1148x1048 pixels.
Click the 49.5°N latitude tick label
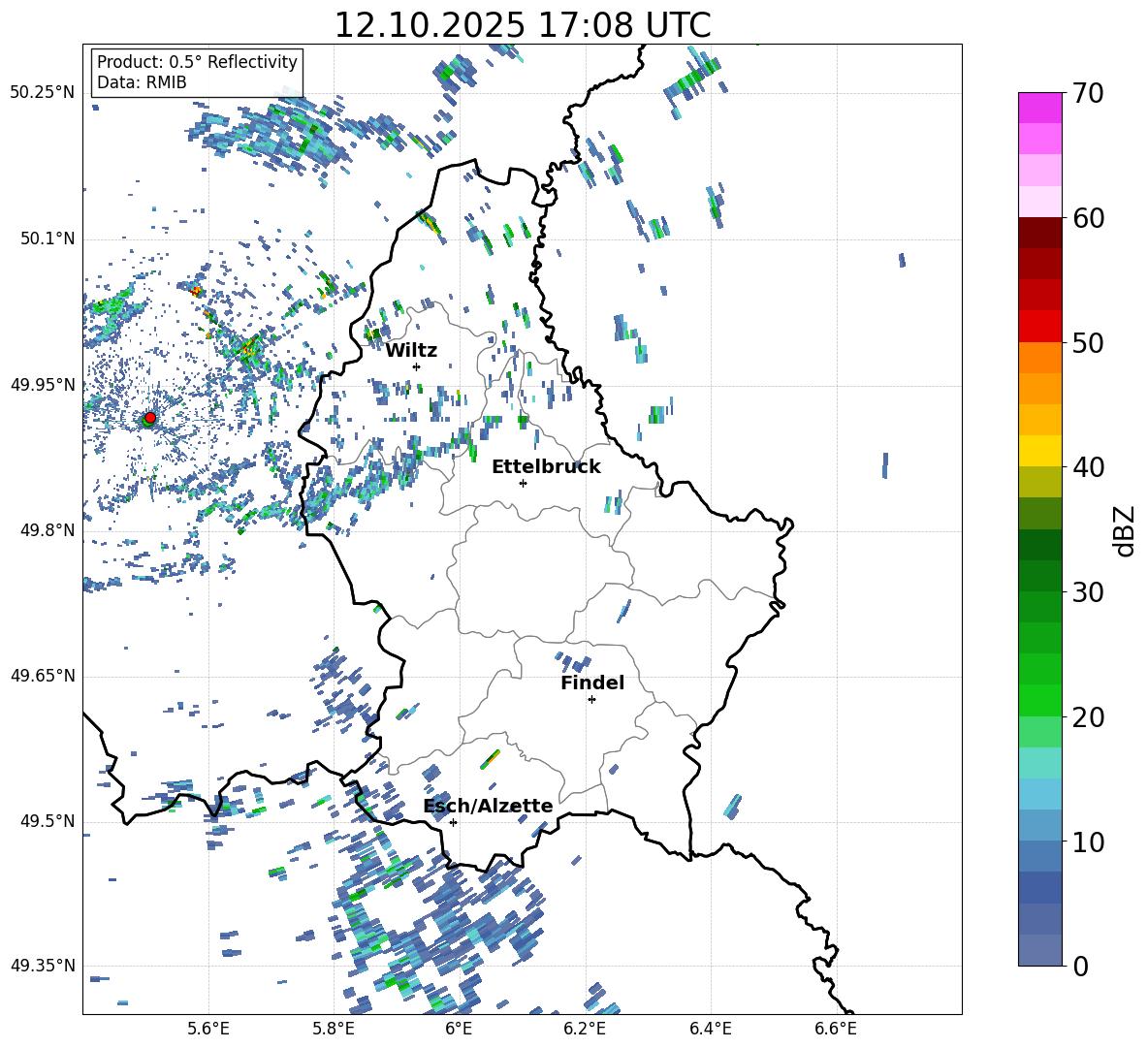click(47, 821)
